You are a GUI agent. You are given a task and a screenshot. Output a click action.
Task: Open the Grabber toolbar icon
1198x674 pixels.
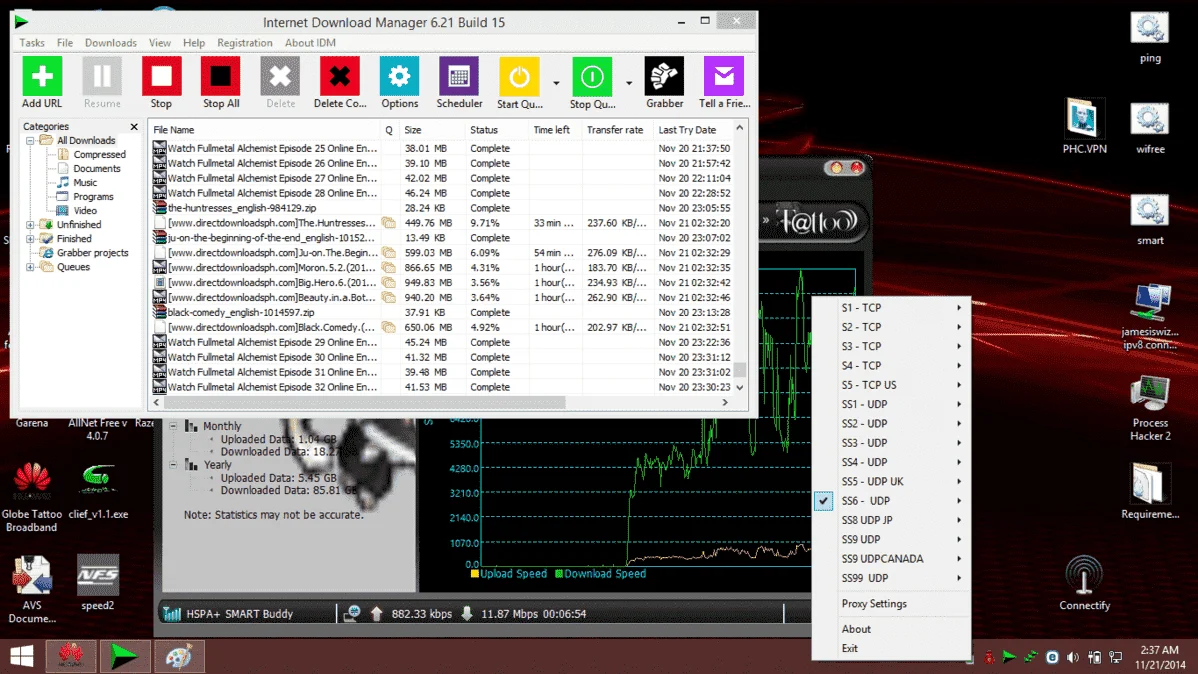pyautogui.click(x=665, y=77)
